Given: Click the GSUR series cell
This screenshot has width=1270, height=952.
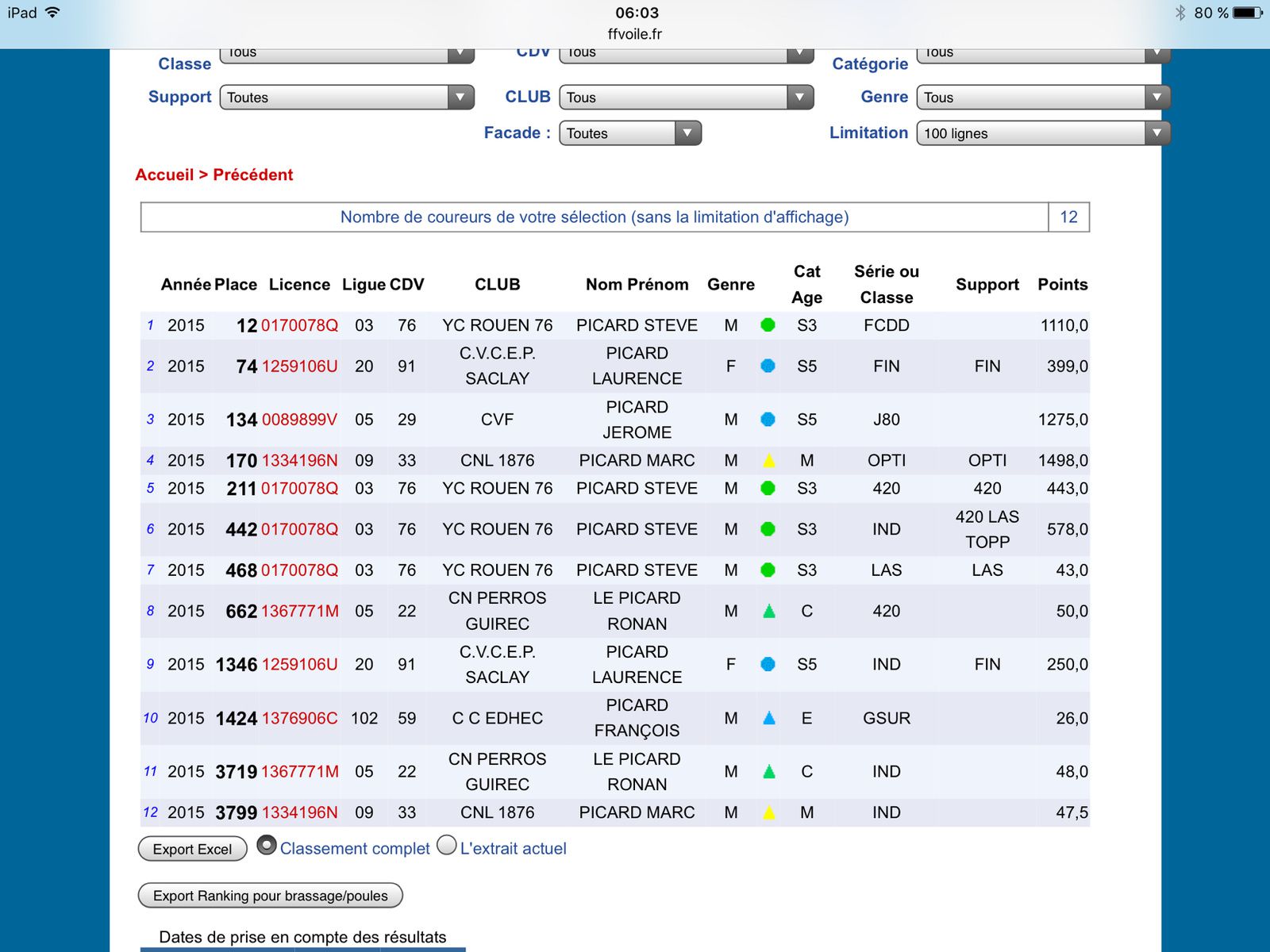Looking at the screenshot, I should pyautogui.click(x=887, y=718).
